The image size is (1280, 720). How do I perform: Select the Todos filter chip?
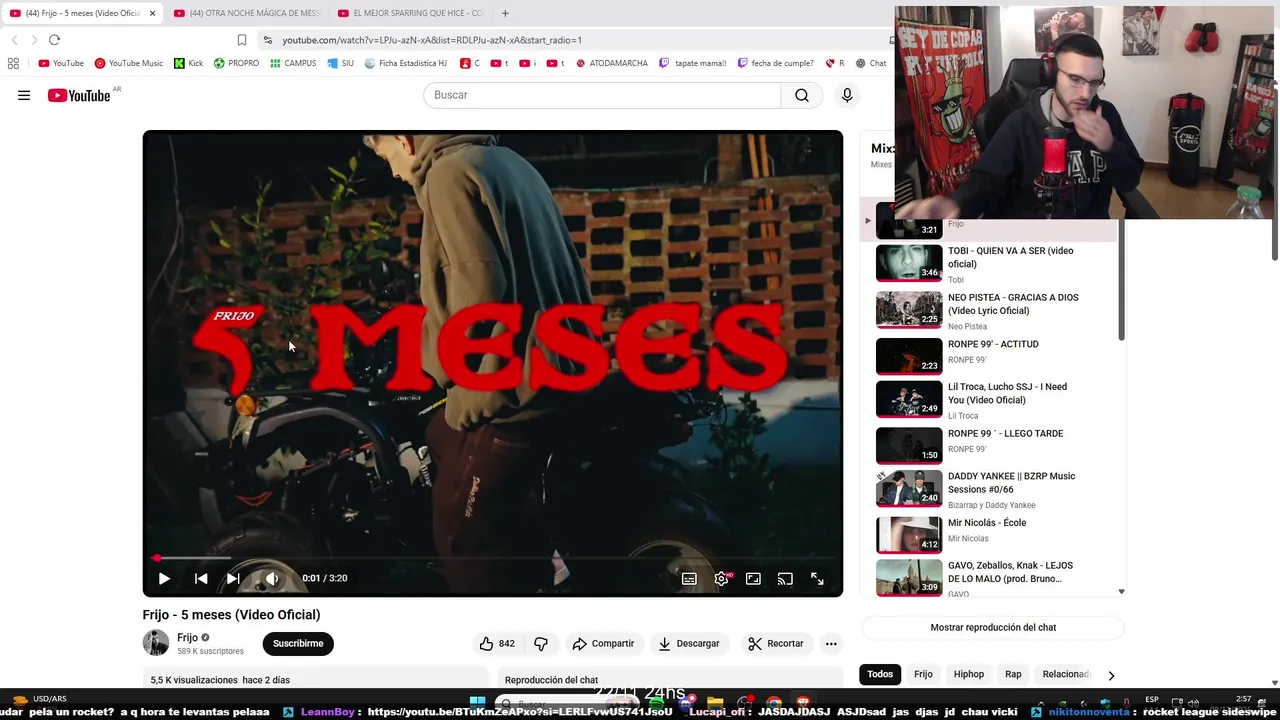click(880, 674)
